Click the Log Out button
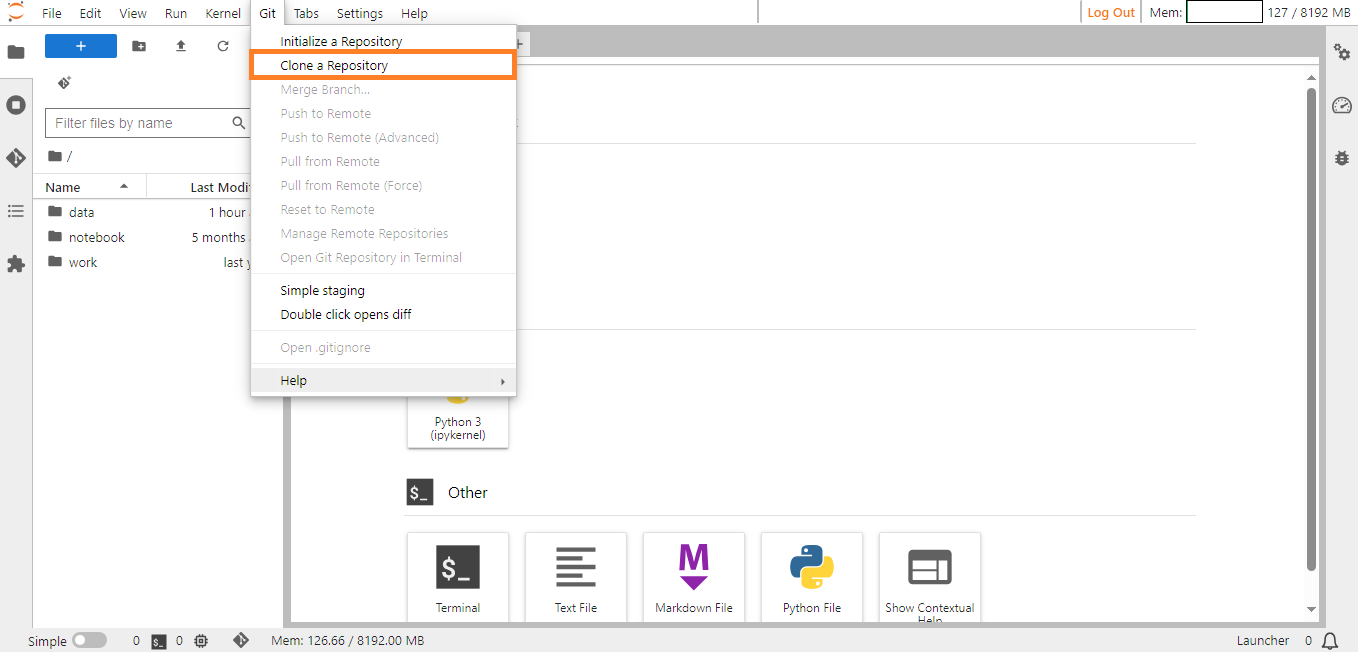This screenshot has width=1358, height=652. coord(1111,13)
